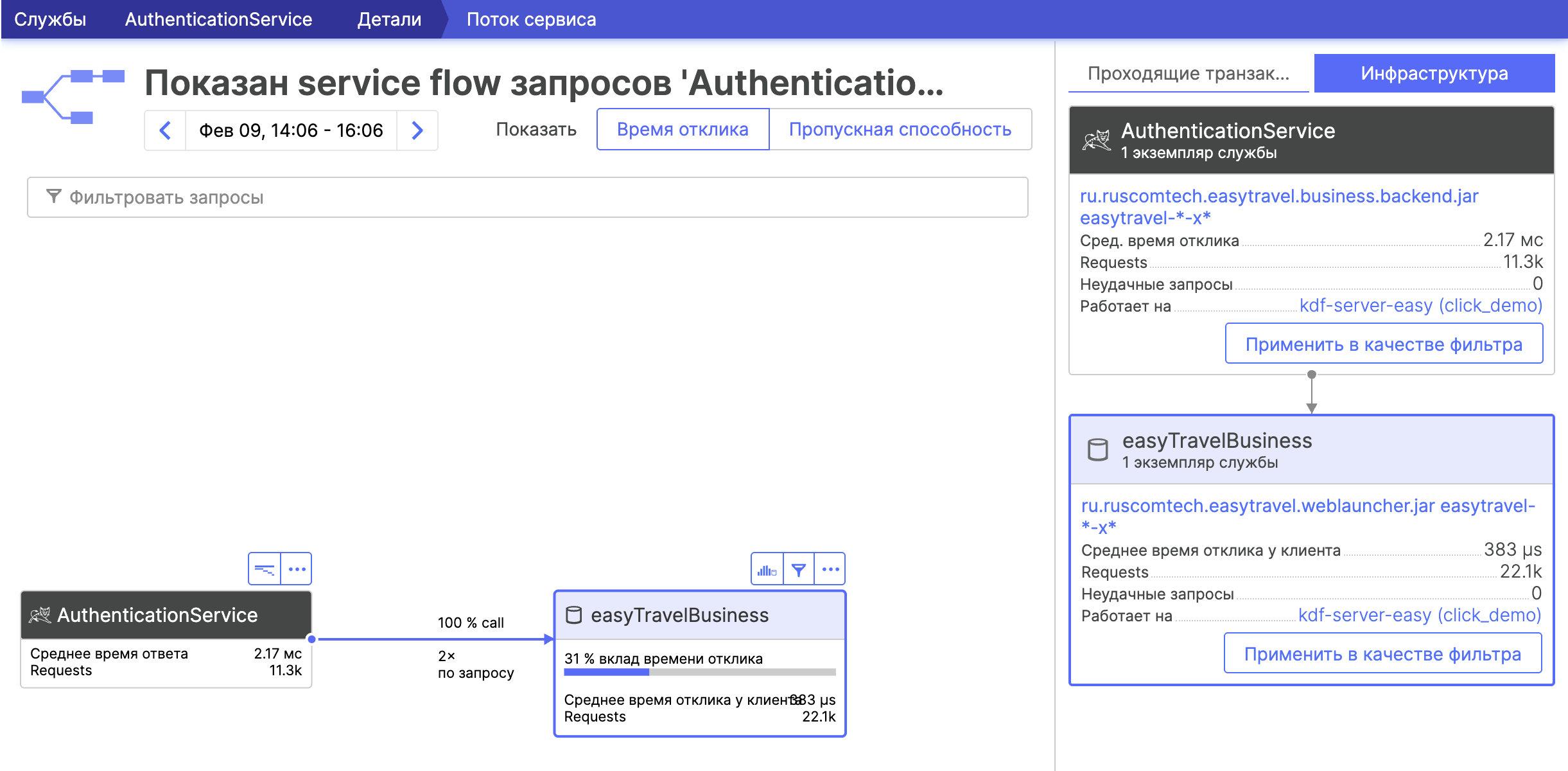Click the filter funnel icon above easyTravelBusiness
Viewport: 1568px width, 771px height.
tap(798, 569)
